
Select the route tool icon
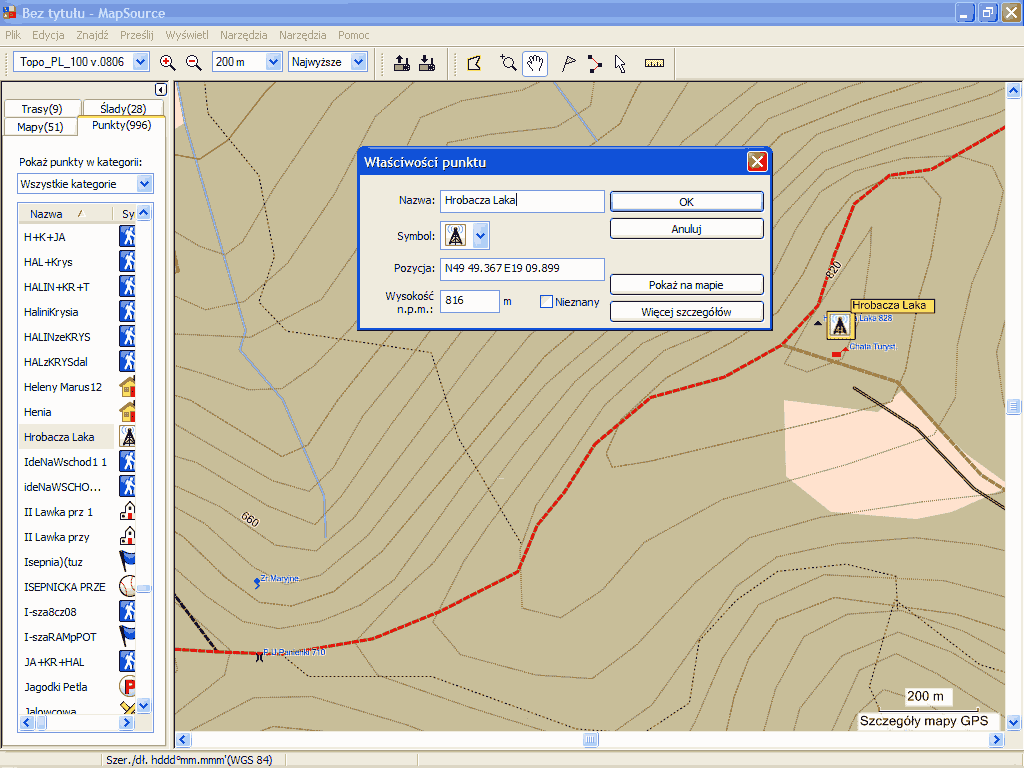click(x=594, y=63)
